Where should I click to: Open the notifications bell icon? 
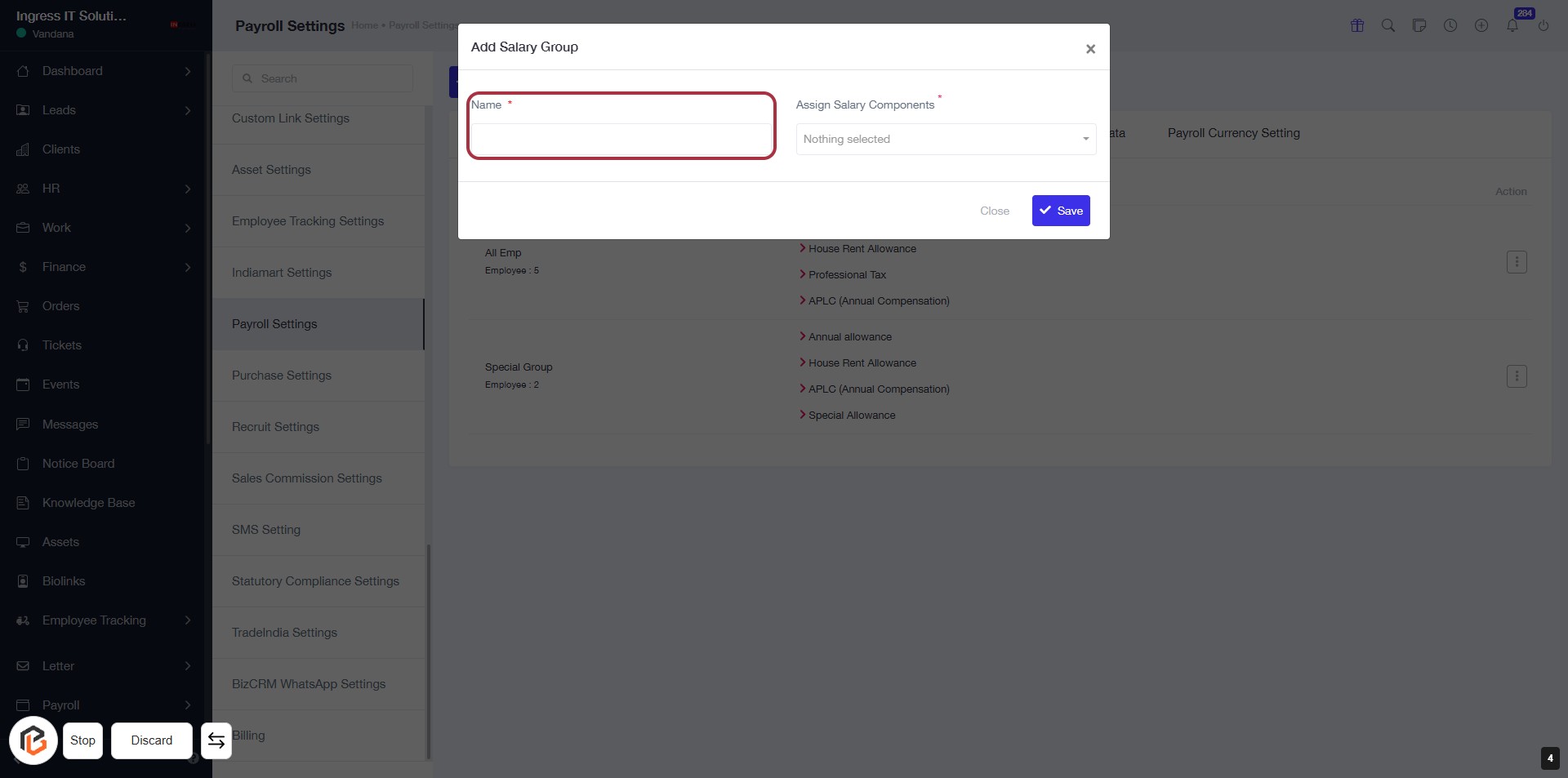coord(1512,25)
